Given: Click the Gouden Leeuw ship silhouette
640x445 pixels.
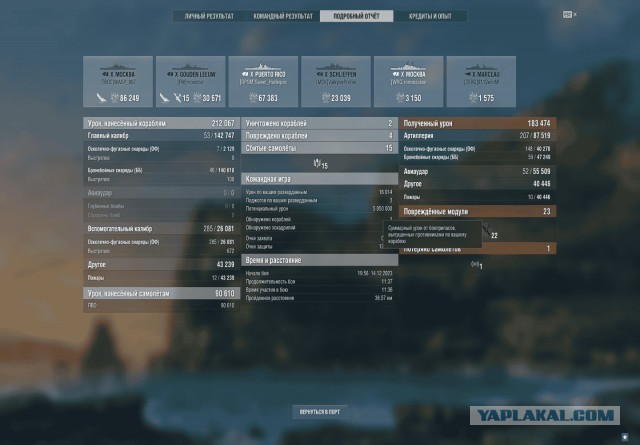Looking at the screenshot, I should (x=191, y=67).
